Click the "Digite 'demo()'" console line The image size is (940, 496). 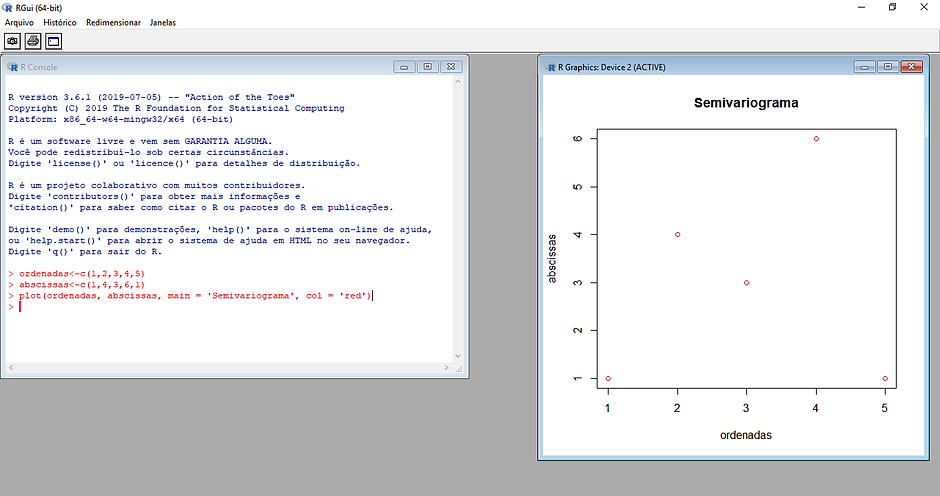coord(220,230)
